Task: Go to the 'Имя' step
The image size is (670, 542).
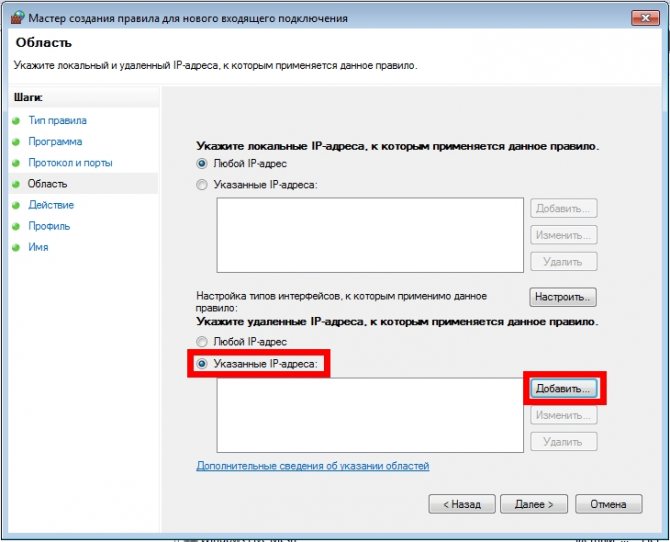Action: click(x=38, y=247)
